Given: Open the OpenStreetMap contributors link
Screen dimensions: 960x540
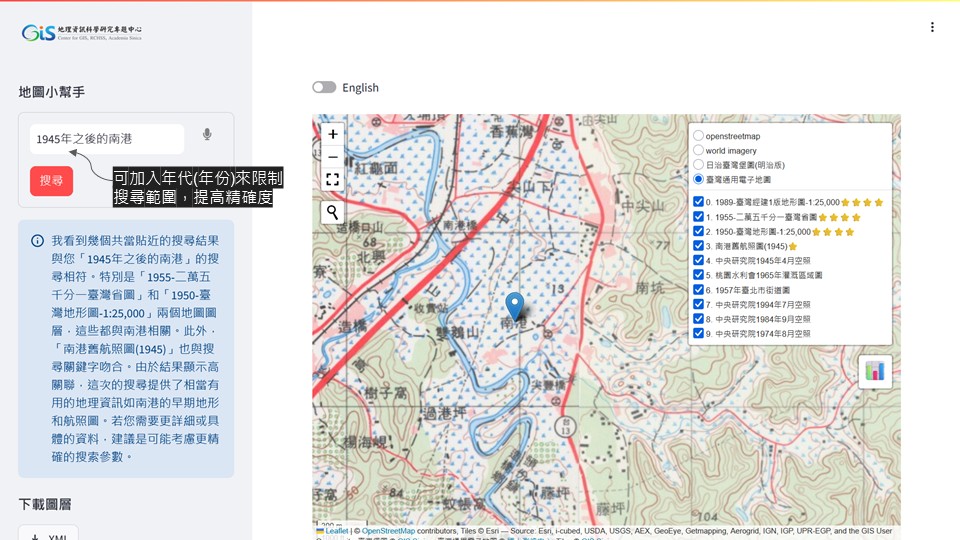Looking at the screenshot, I should pyautogui.click(x=388, y=531).
